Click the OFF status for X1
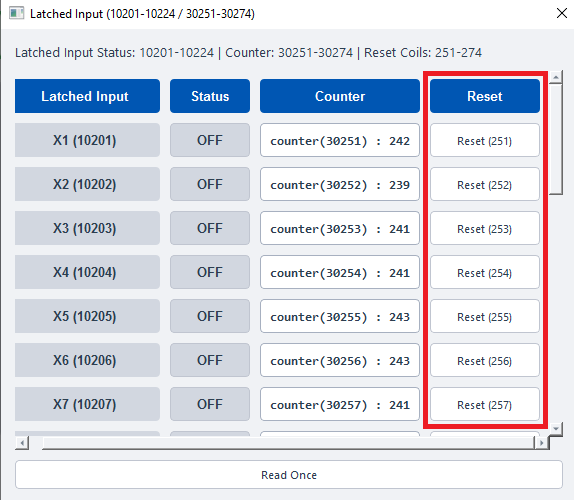This screenshot has height=500, width=574. 210,140
